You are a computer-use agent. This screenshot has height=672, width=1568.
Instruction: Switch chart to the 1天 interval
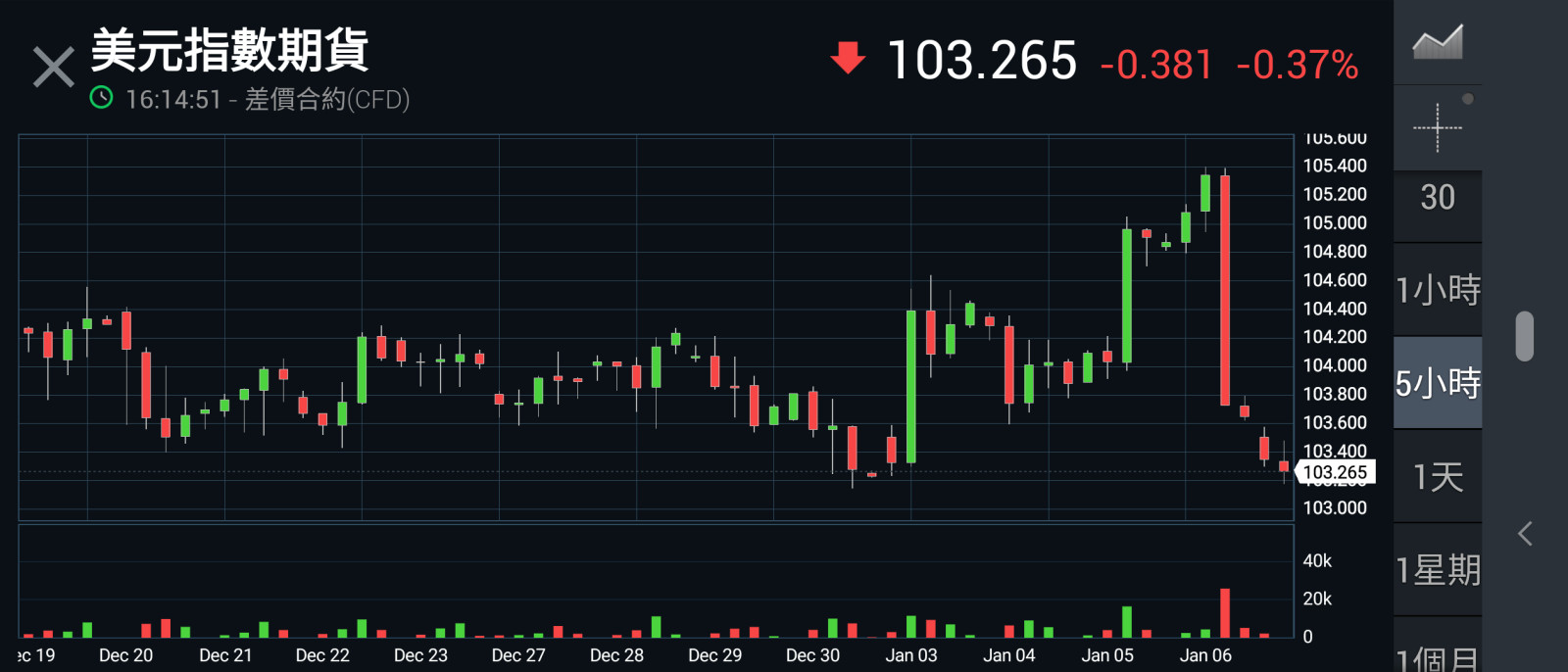pyautogui.click(x=1437, y=477)
